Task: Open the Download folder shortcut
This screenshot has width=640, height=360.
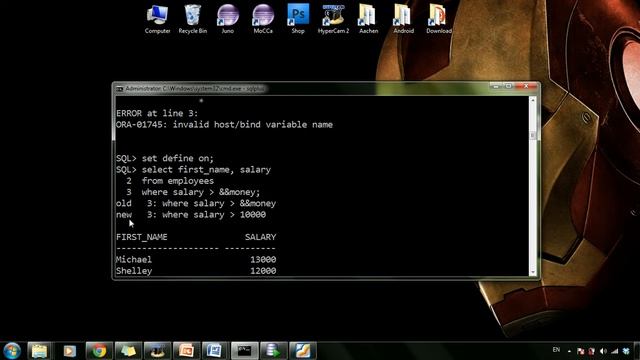Action: click(439, 19)
